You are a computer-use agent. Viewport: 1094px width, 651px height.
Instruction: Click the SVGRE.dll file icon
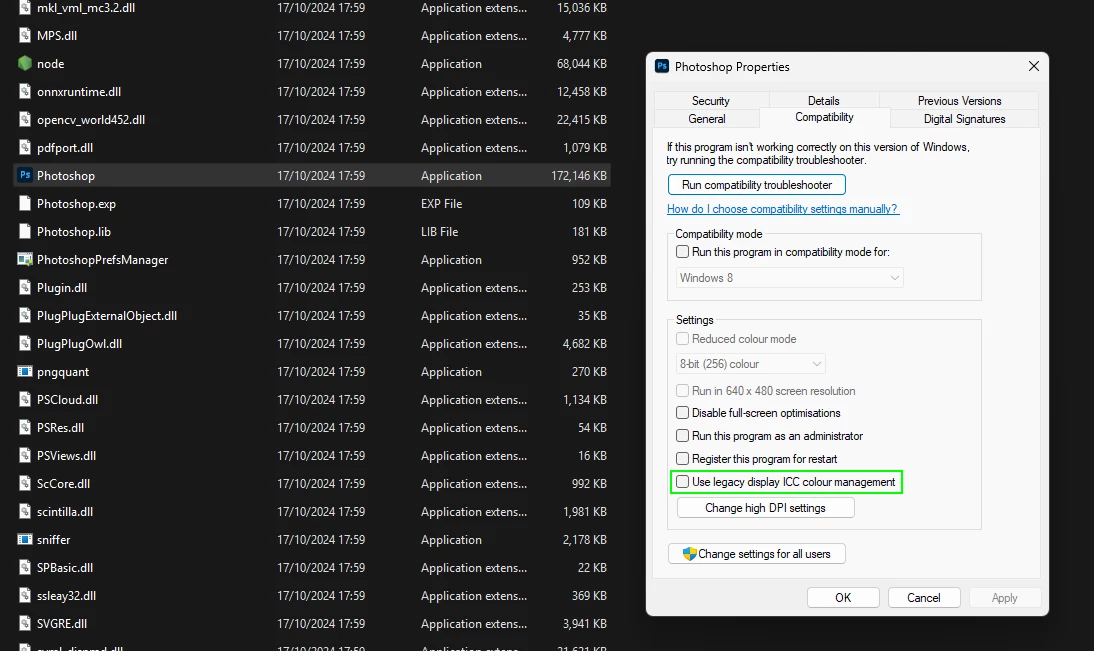[x=25, y=623]
